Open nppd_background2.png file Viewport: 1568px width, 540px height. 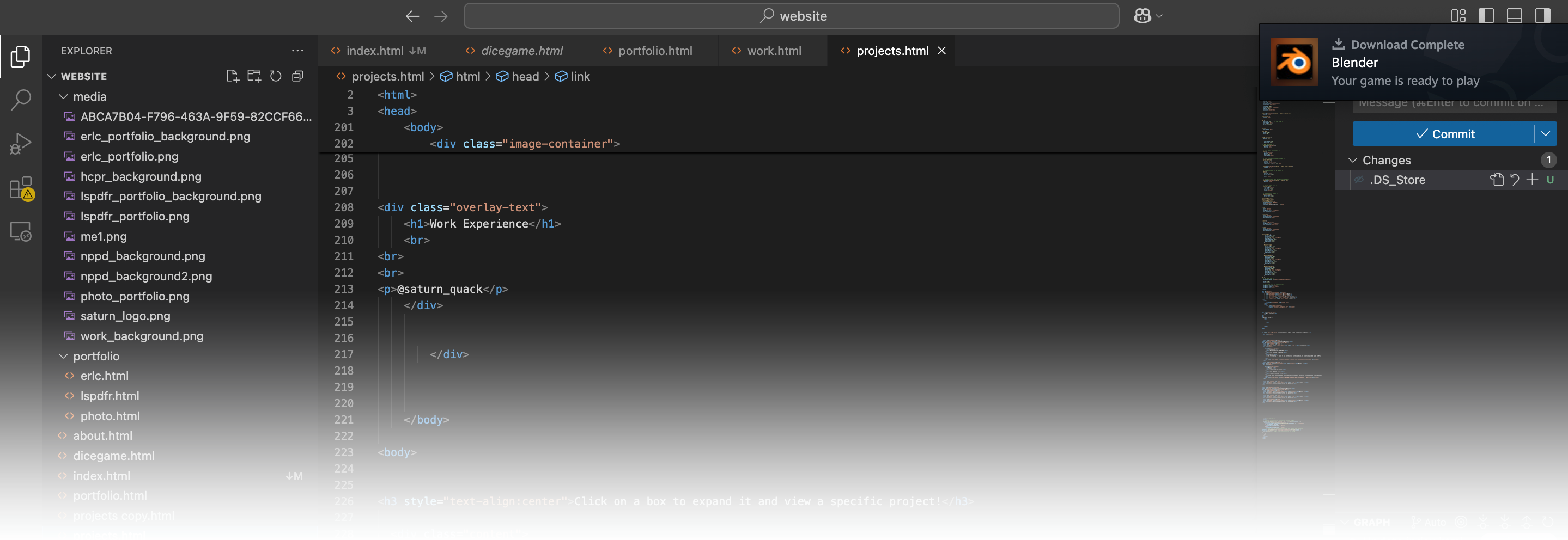pos(146,276)
